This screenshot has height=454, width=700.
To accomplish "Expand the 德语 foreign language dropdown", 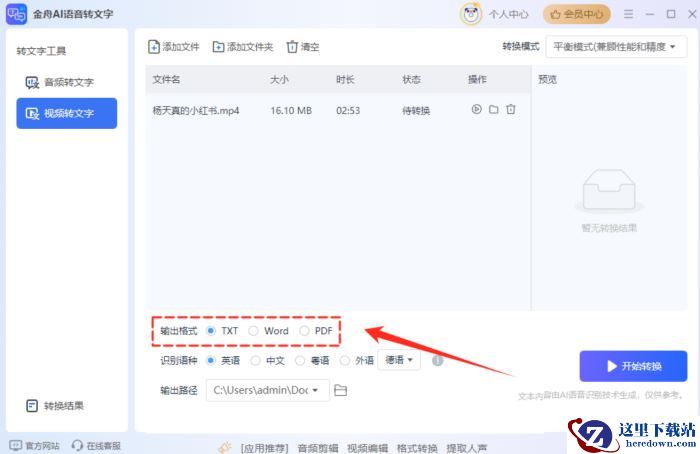I will [x=399, y=360].
